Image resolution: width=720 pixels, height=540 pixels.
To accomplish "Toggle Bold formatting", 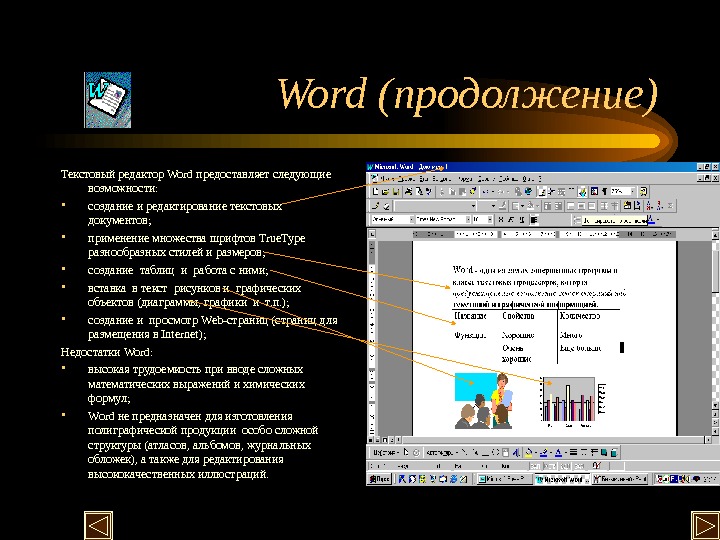I will tap(501, 219).
